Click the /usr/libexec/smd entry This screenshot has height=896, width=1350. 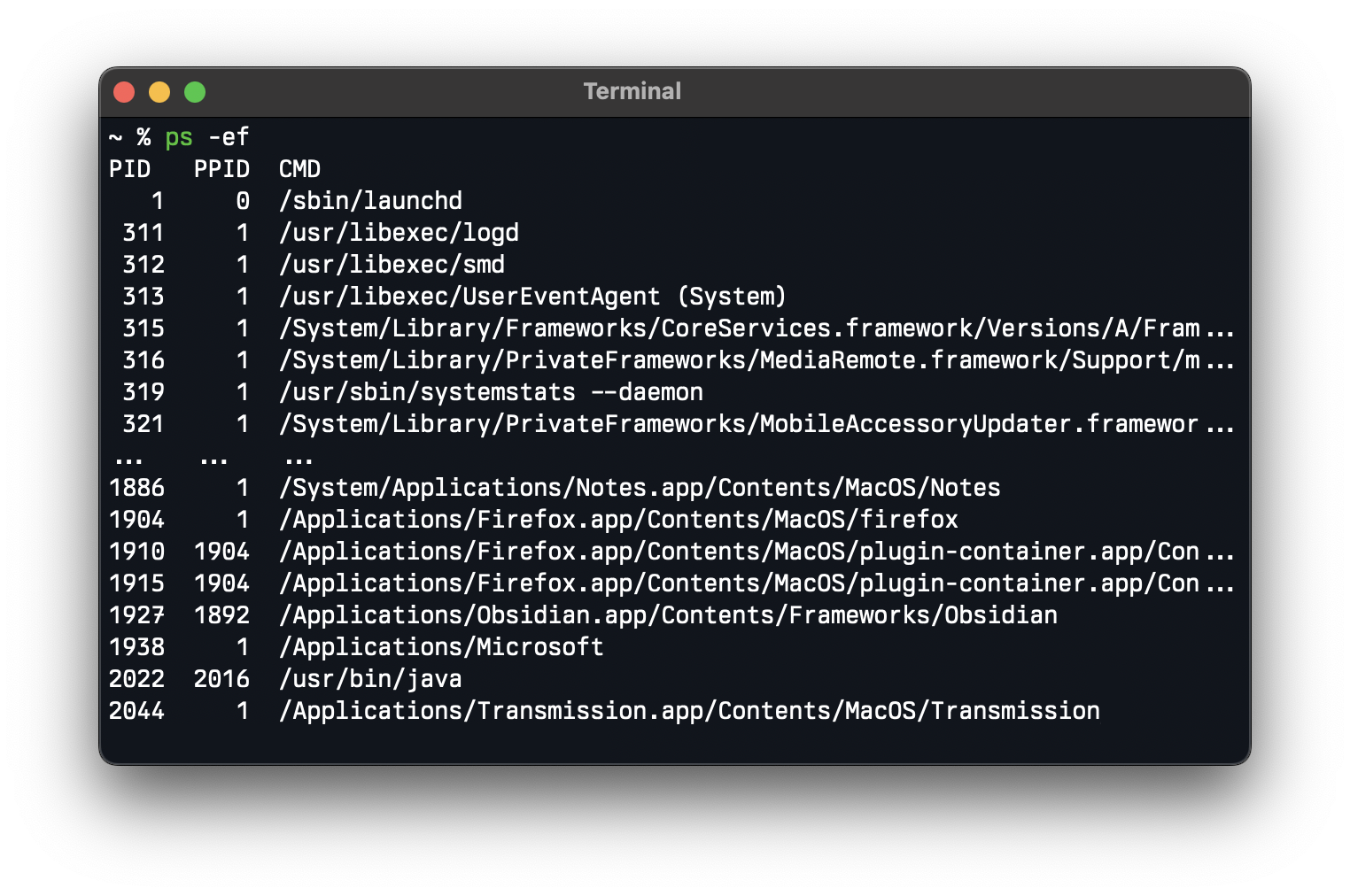pyautogui.click(x=392, y=265)
